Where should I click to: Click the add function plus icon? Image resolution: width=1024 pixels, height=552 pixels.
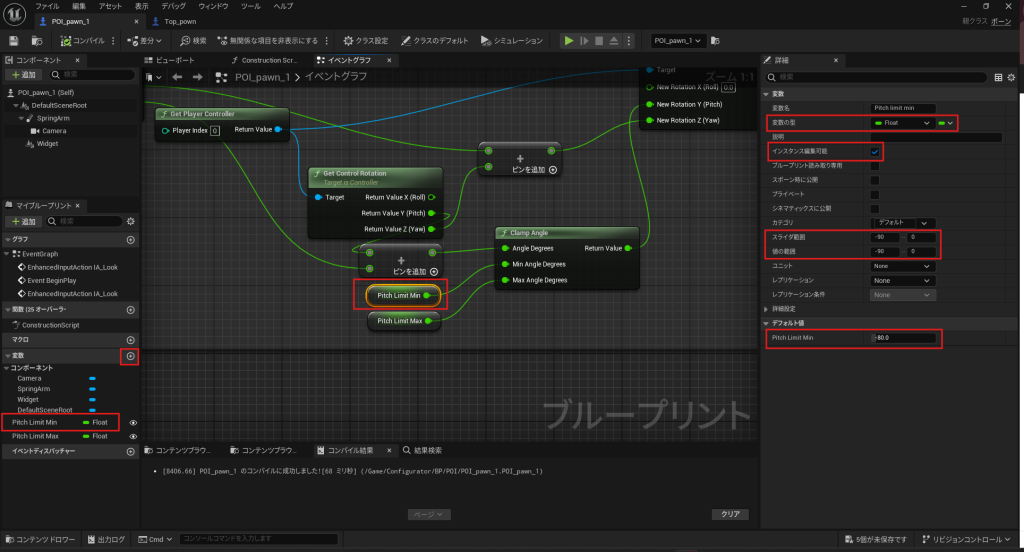pos(130,310)
